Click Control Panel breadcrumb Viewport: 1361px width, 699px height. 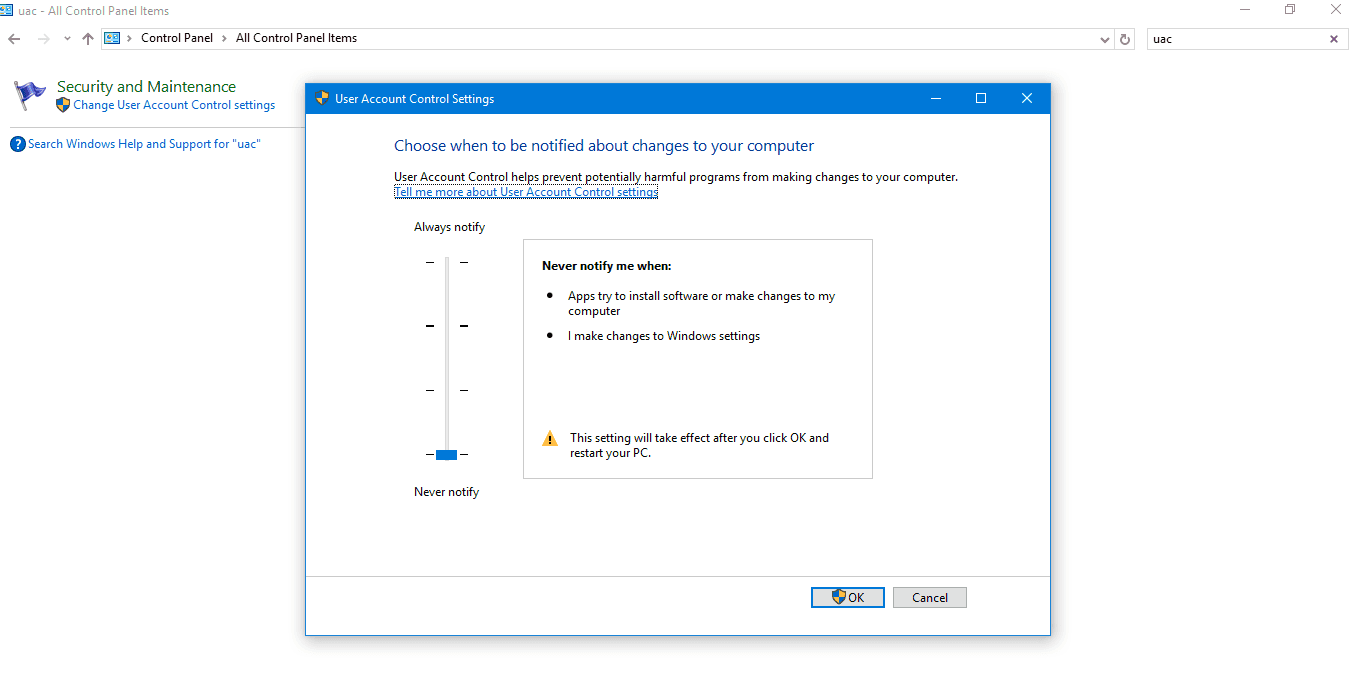[x=177, y=38]
